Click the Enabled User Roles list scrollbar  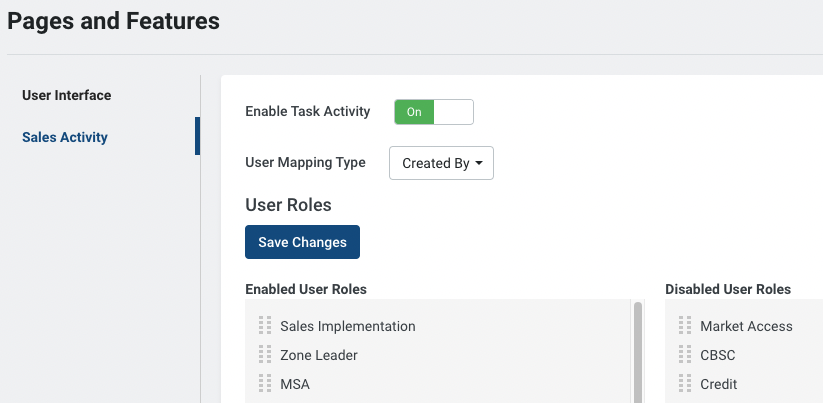(x=638, y=352)
